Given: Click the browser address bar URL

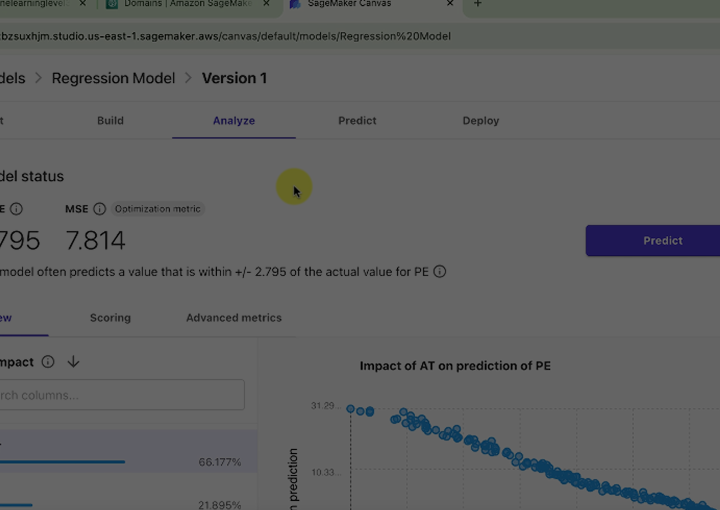Looking at the screenshot, I should coord(225,36).
